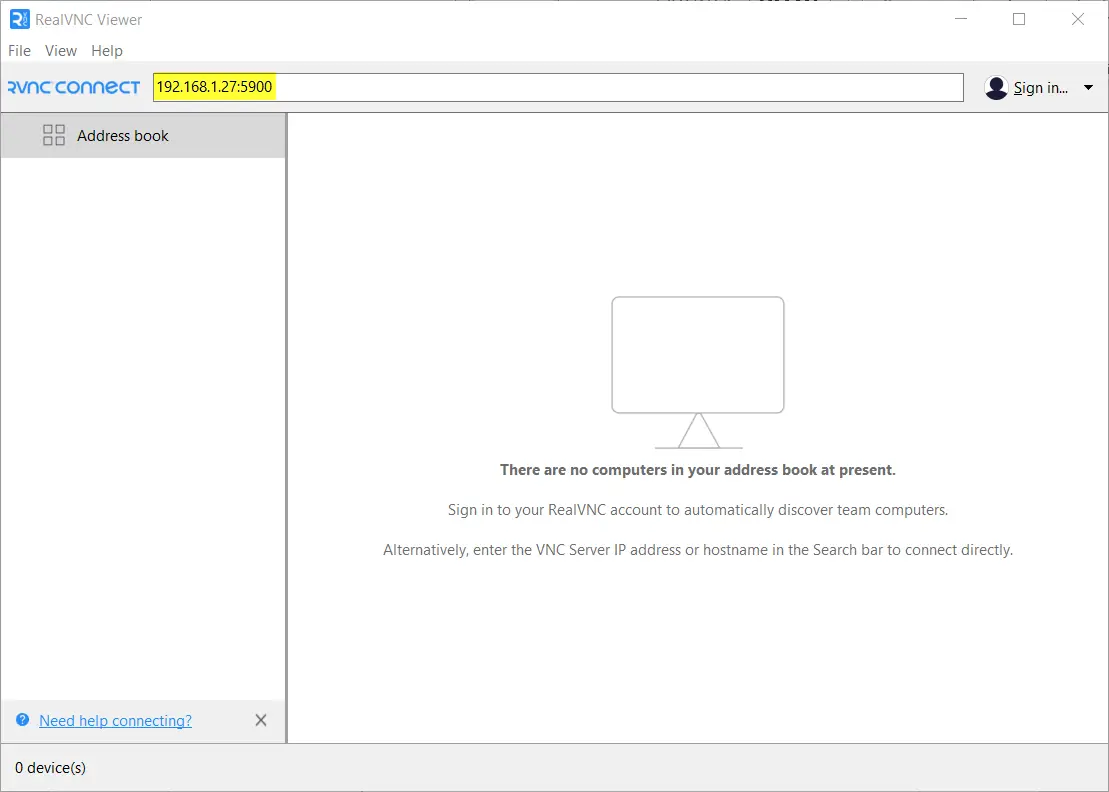Click the user avatar icon
This screenshot has width=1109, height=792.
coord(996,88)
